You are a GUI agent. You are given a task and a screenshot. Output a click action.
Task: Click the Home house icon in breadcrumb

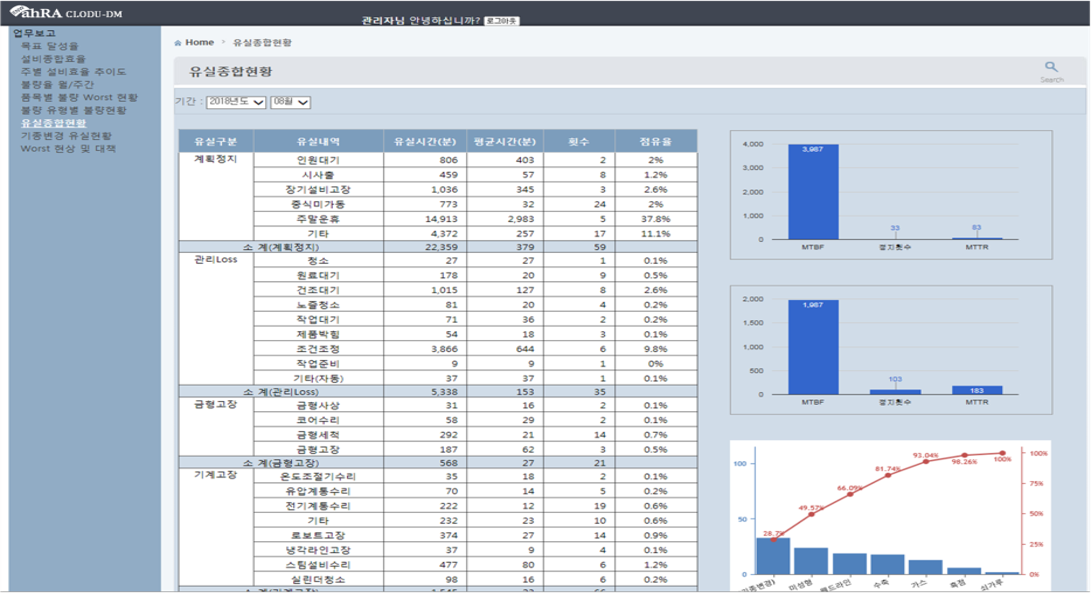(178, 43)
